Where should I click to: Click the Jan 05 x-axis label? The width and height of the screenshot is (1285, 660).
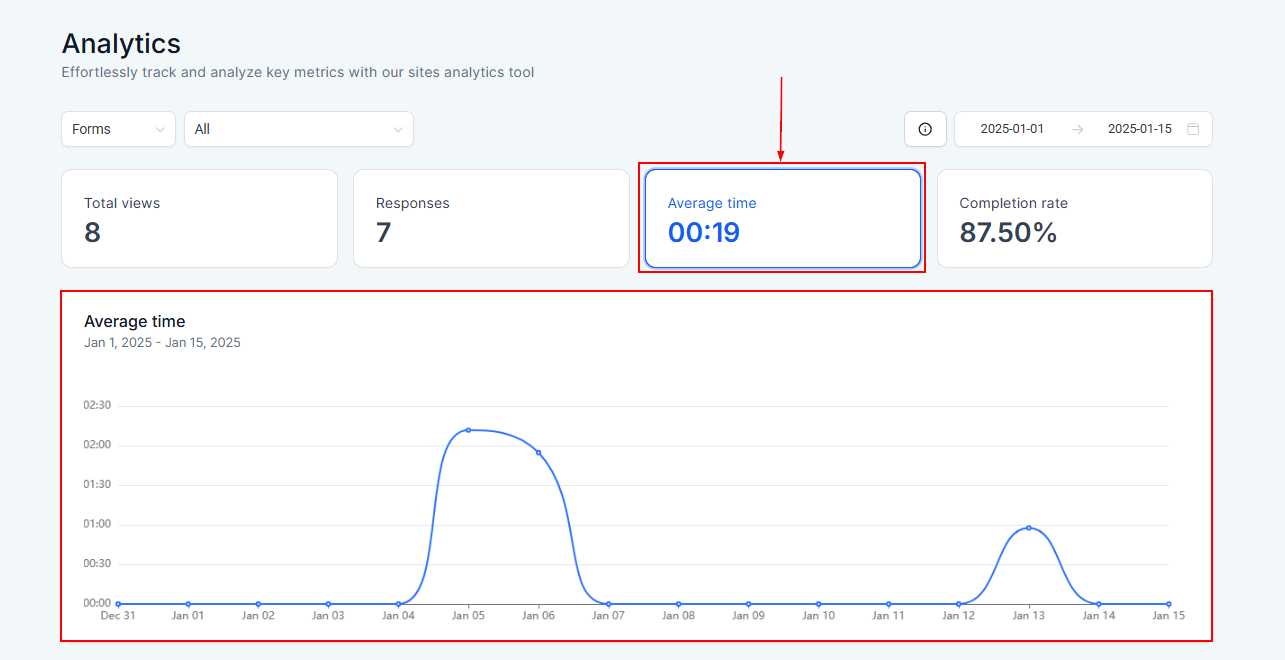tap(468, 616)
